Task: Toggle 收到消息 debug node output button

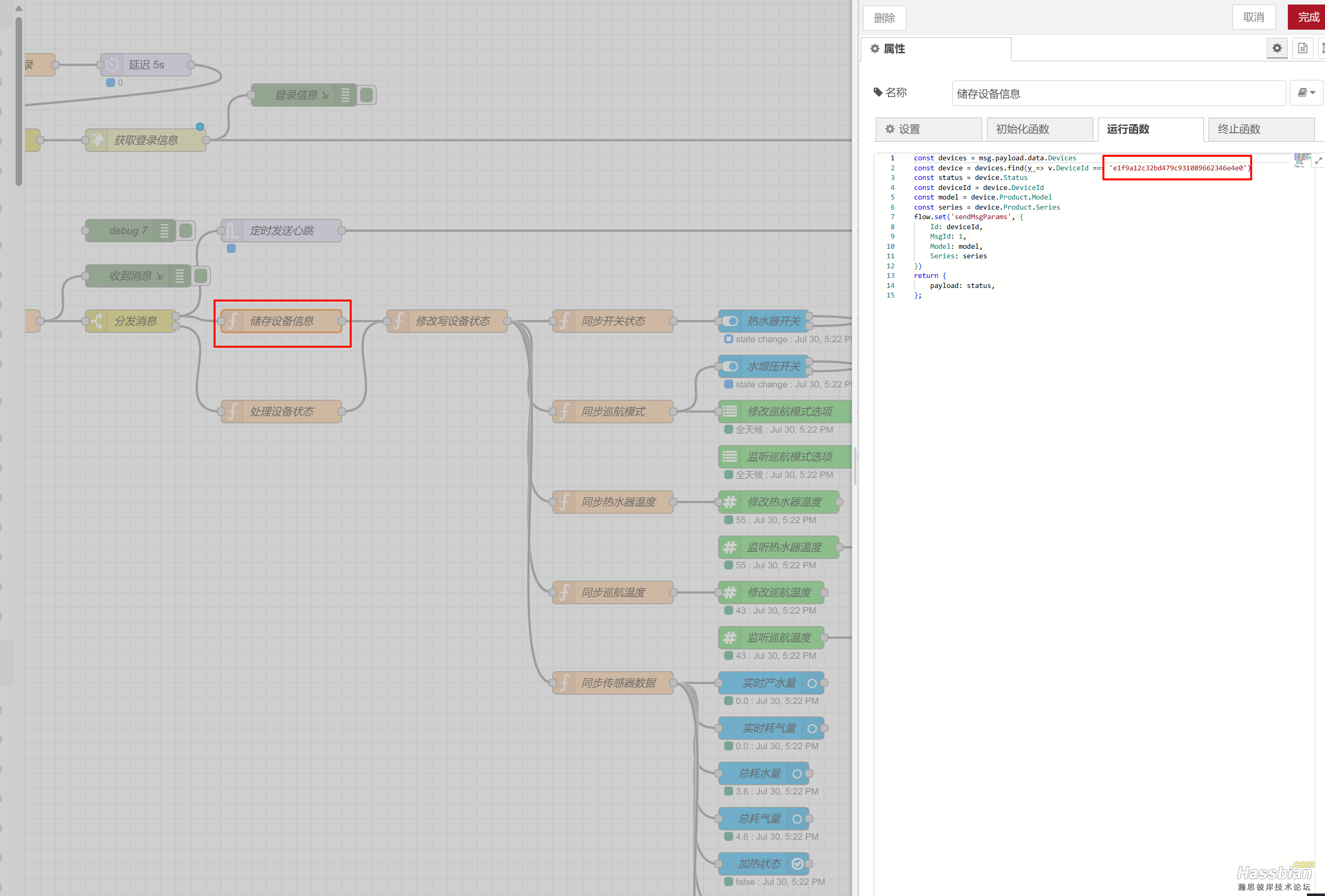Action: (x=200, y=276)
